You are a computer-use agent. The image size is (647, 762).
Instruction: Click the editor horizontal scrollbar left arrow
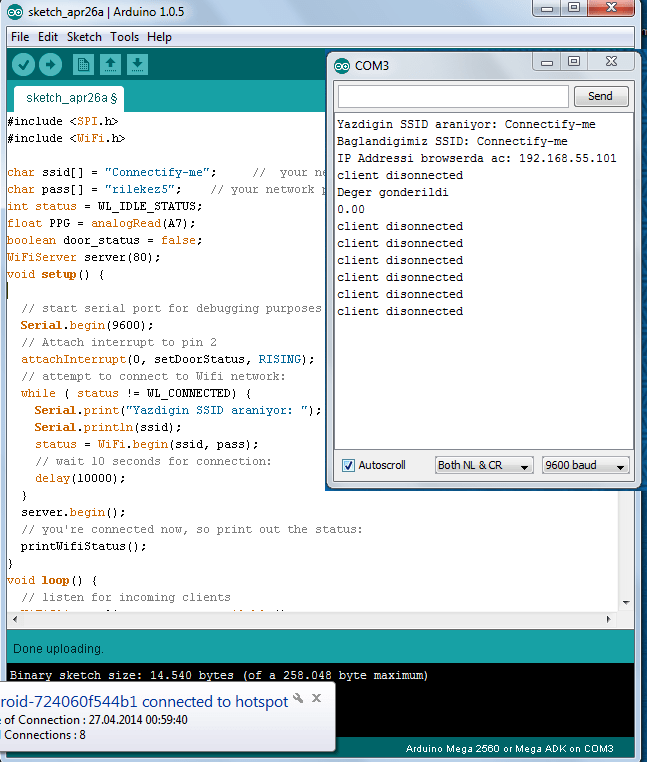tap(15, 620)
